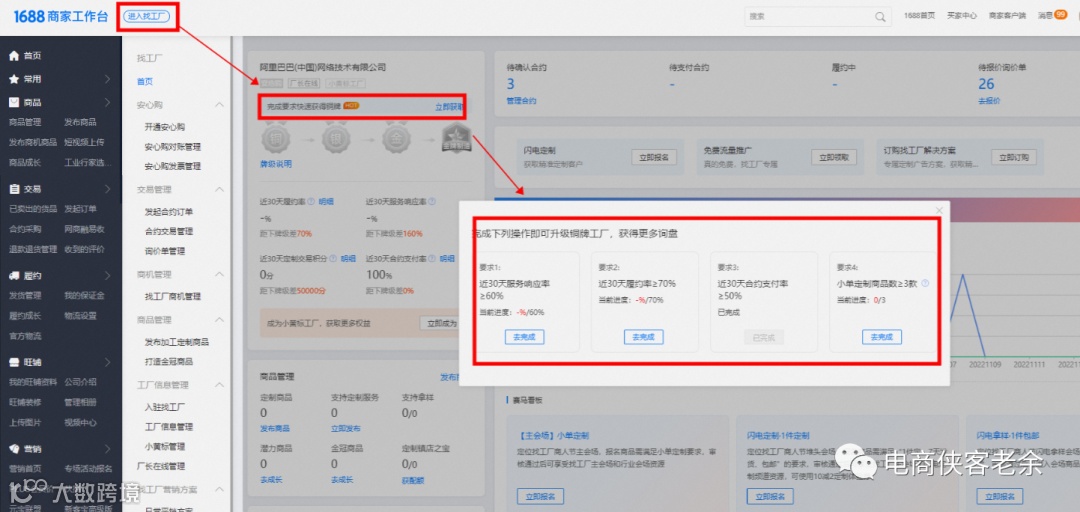Open 工厂信息管理 submenu item
The width and height of the screenshot is (1080, 512).
point(169,427)
